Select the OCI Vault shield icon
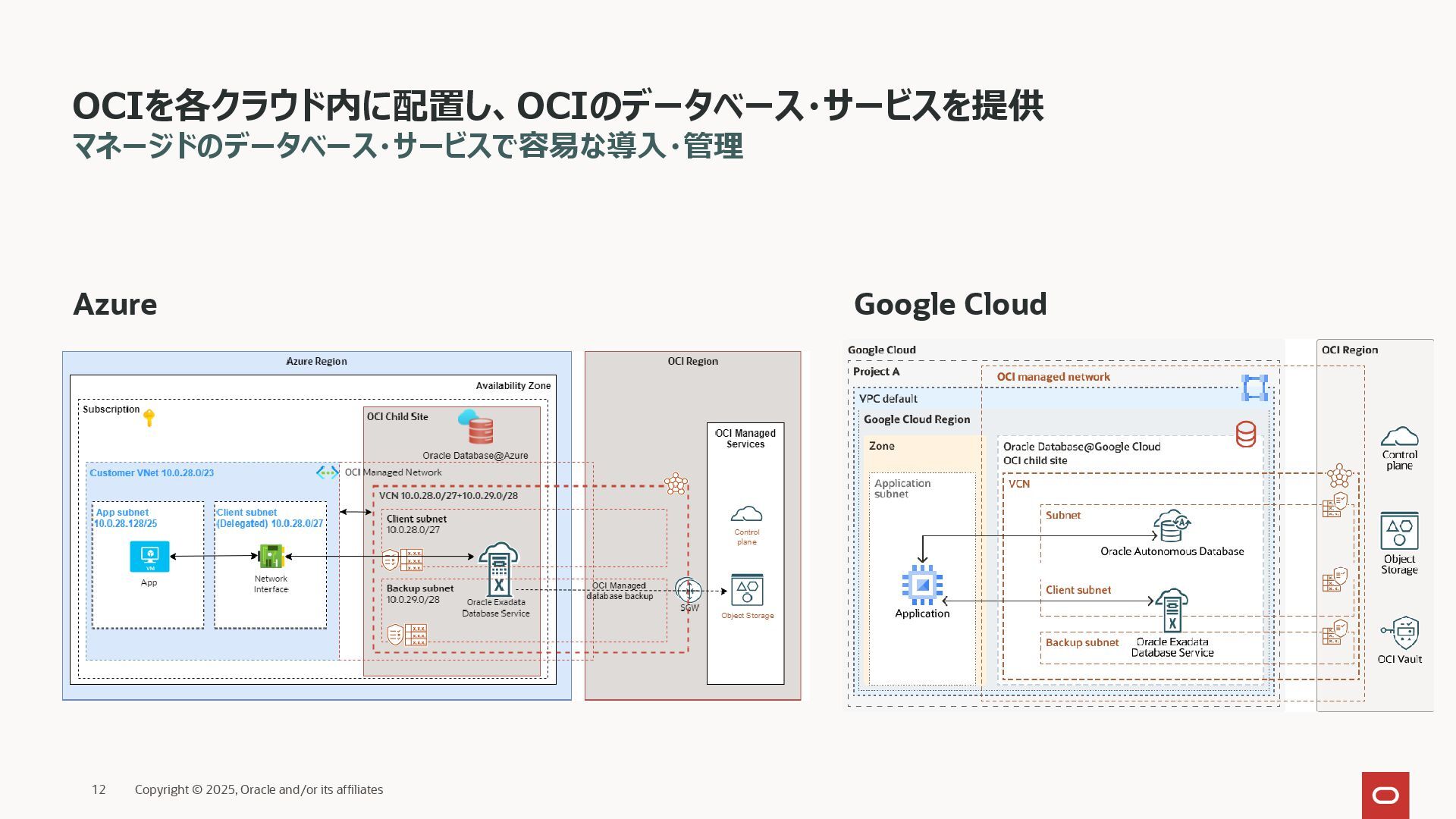 [1400, 633]
